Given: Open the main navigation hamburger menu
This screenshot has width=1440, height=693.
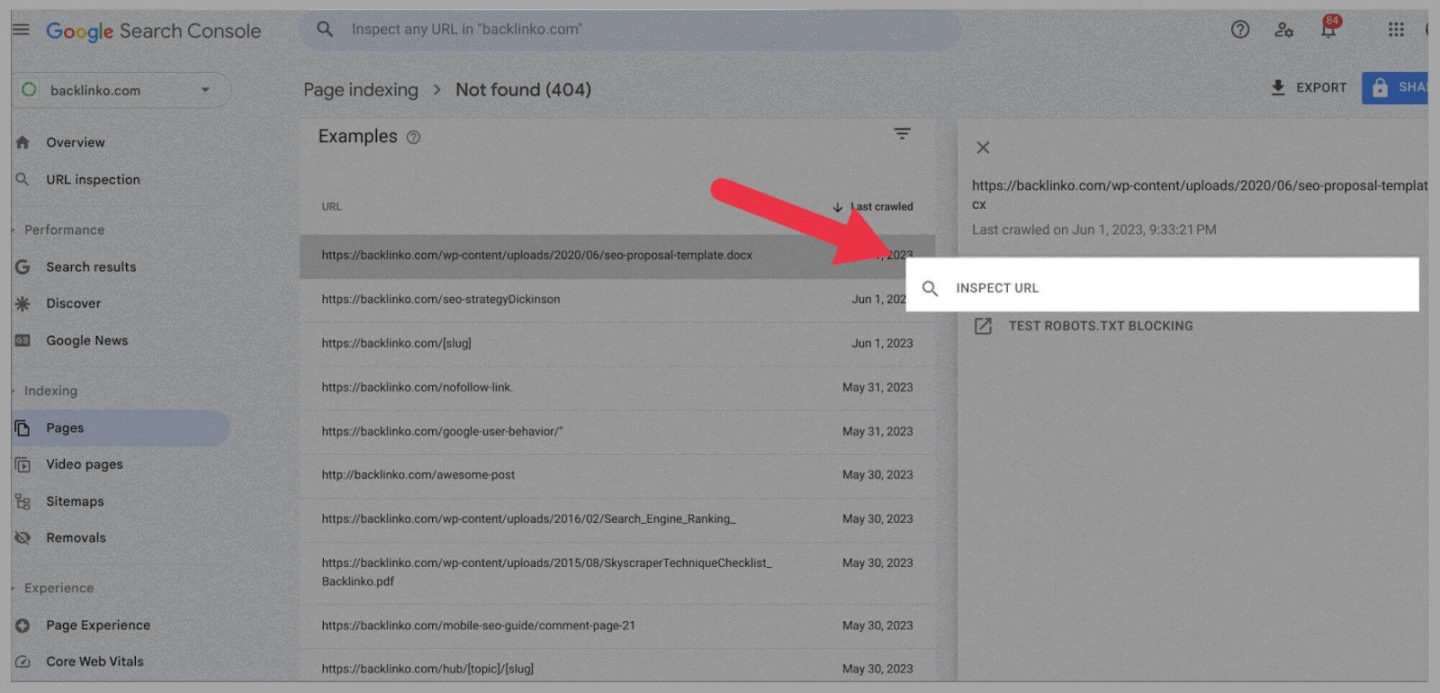Looking at the screenshot, I should pyautogui.click(x=20, y=29).
